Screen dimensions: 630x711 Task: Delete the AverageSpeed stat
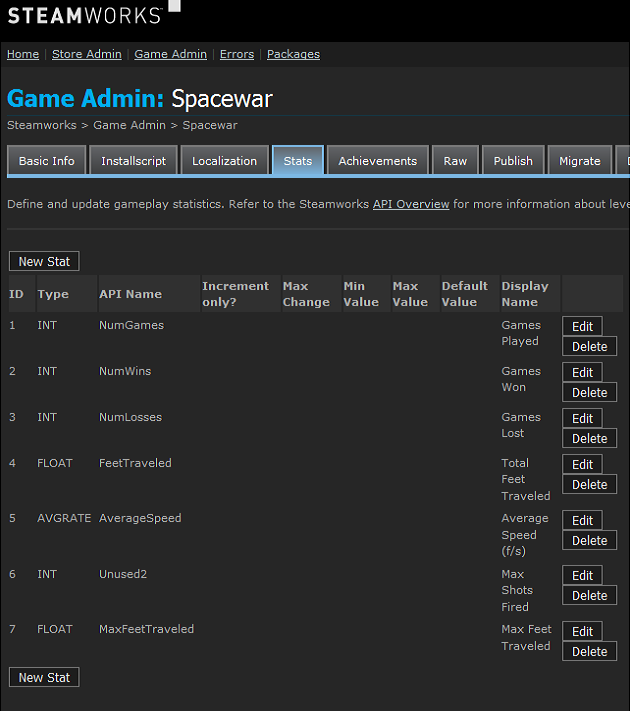(589, 540)
